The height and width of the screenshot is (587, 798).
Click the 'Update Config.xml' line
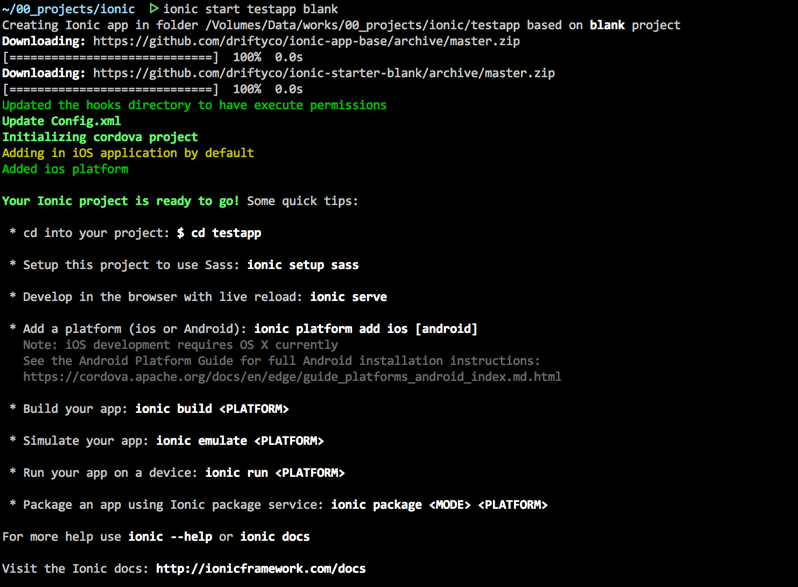click(x=62, y=121)
